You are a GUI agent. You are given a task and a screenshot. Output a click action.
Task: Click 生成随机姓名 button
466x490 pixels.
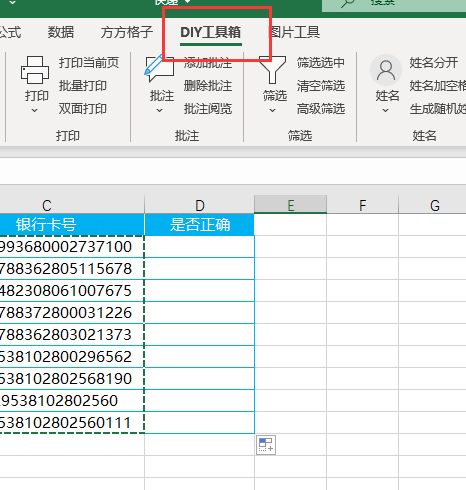[x=438, y=109]
